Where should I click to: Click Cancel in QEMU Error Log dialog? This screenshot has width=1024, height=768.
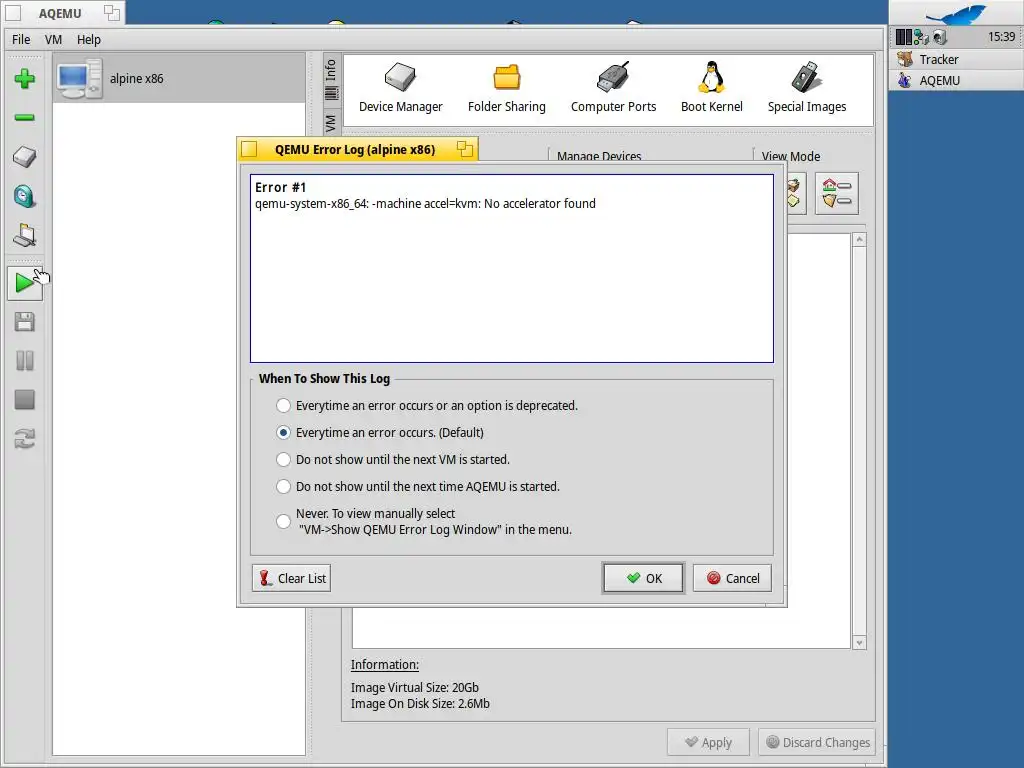coord(732,578)
